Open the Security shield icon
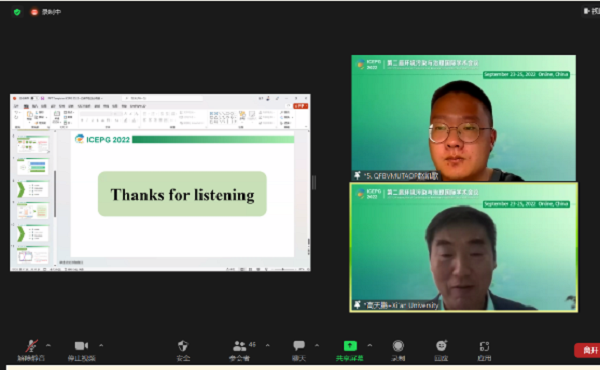The width and height of the screenshot is (600, 370). click(183, 346)
